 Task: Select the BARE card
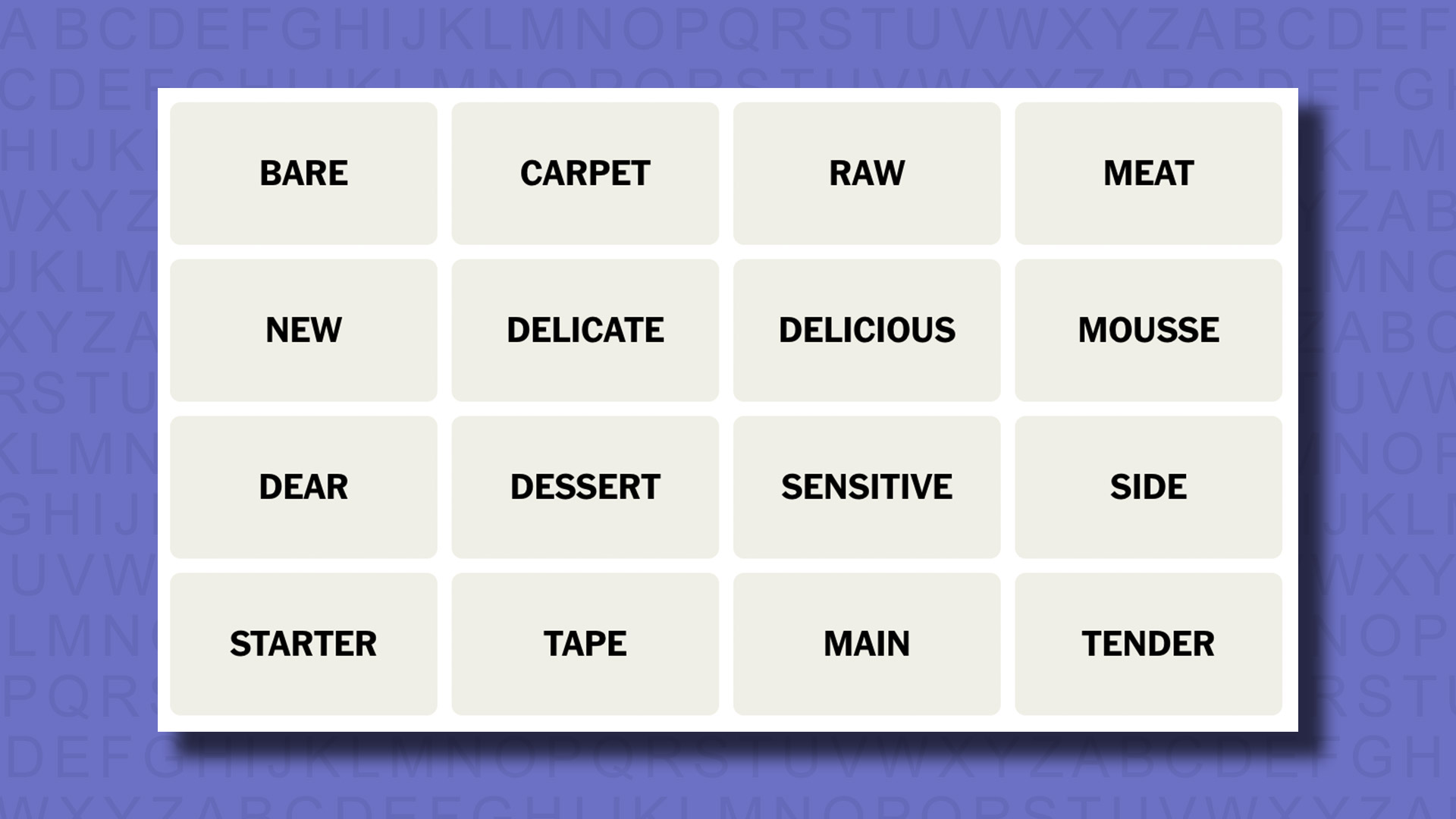point(304,172)
